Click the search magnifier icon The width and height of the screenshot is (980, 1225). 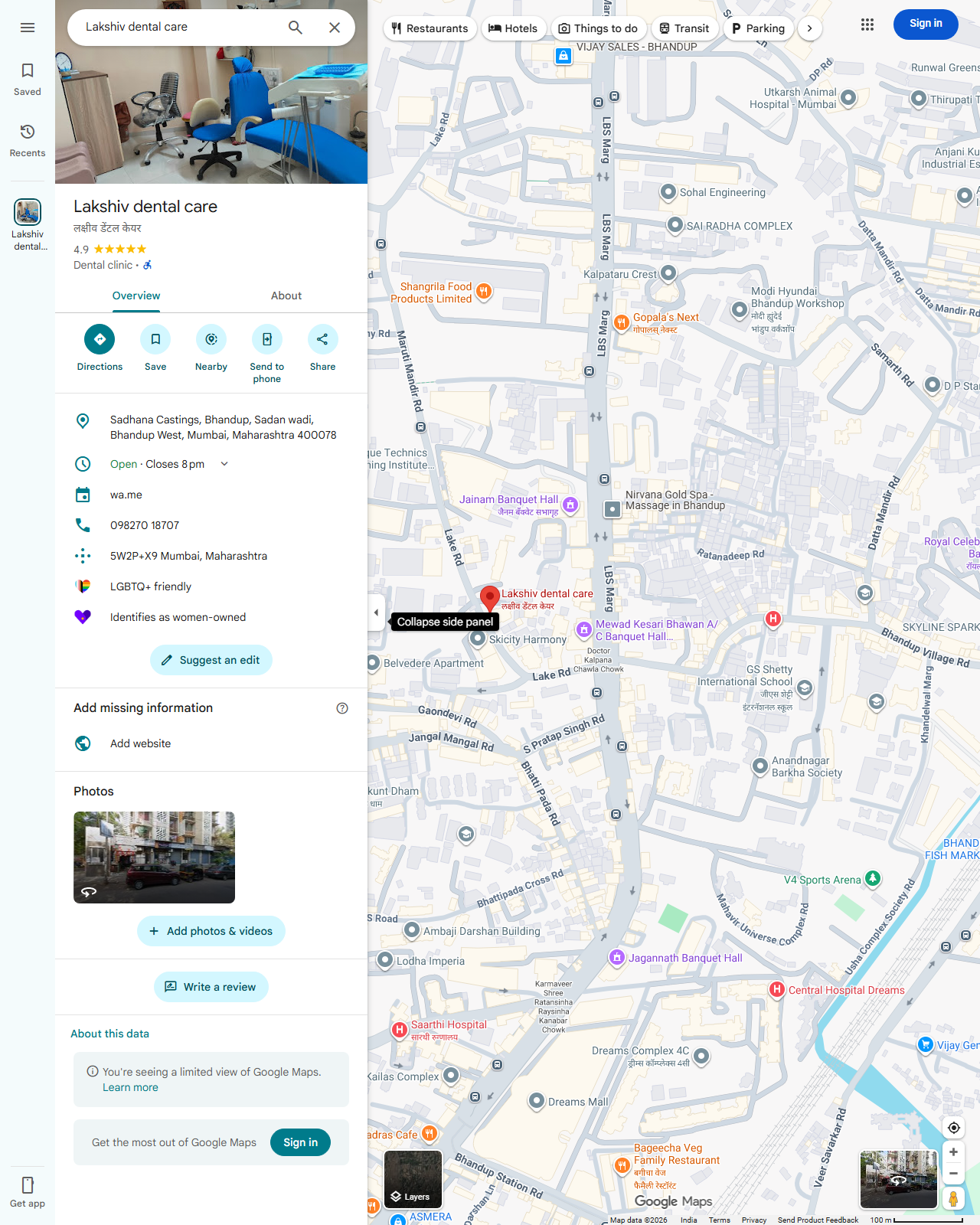[x=296, y=28]
